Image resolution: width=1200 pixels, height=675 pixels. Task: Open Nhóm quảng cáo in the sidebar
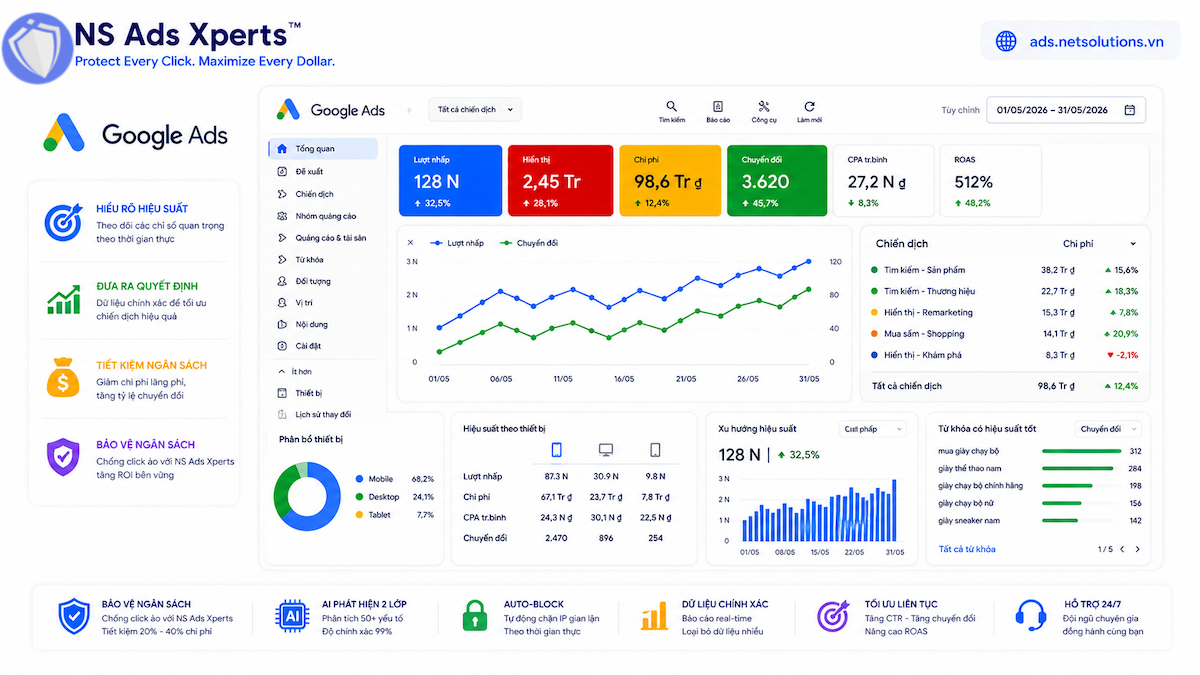point(323,216)
